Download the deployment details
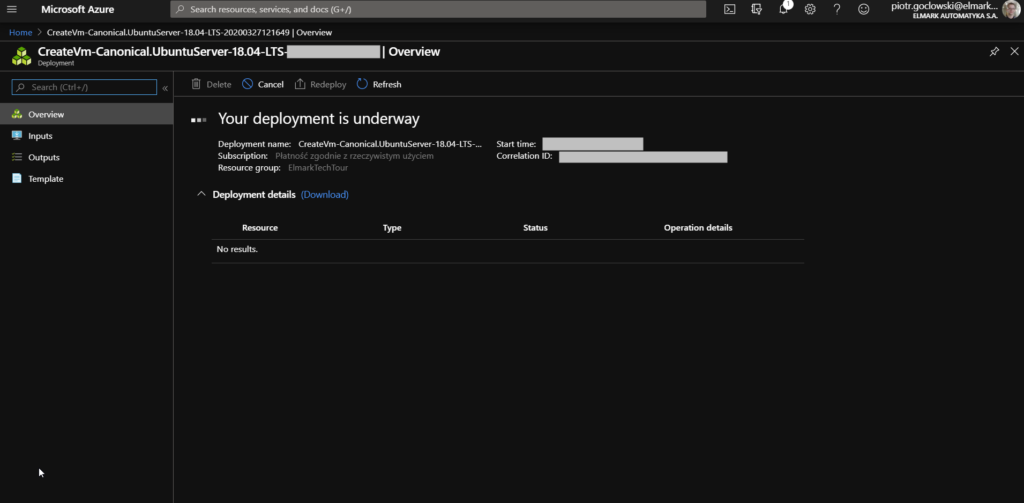The image size is (1024, 503). [x=325, y=195]
